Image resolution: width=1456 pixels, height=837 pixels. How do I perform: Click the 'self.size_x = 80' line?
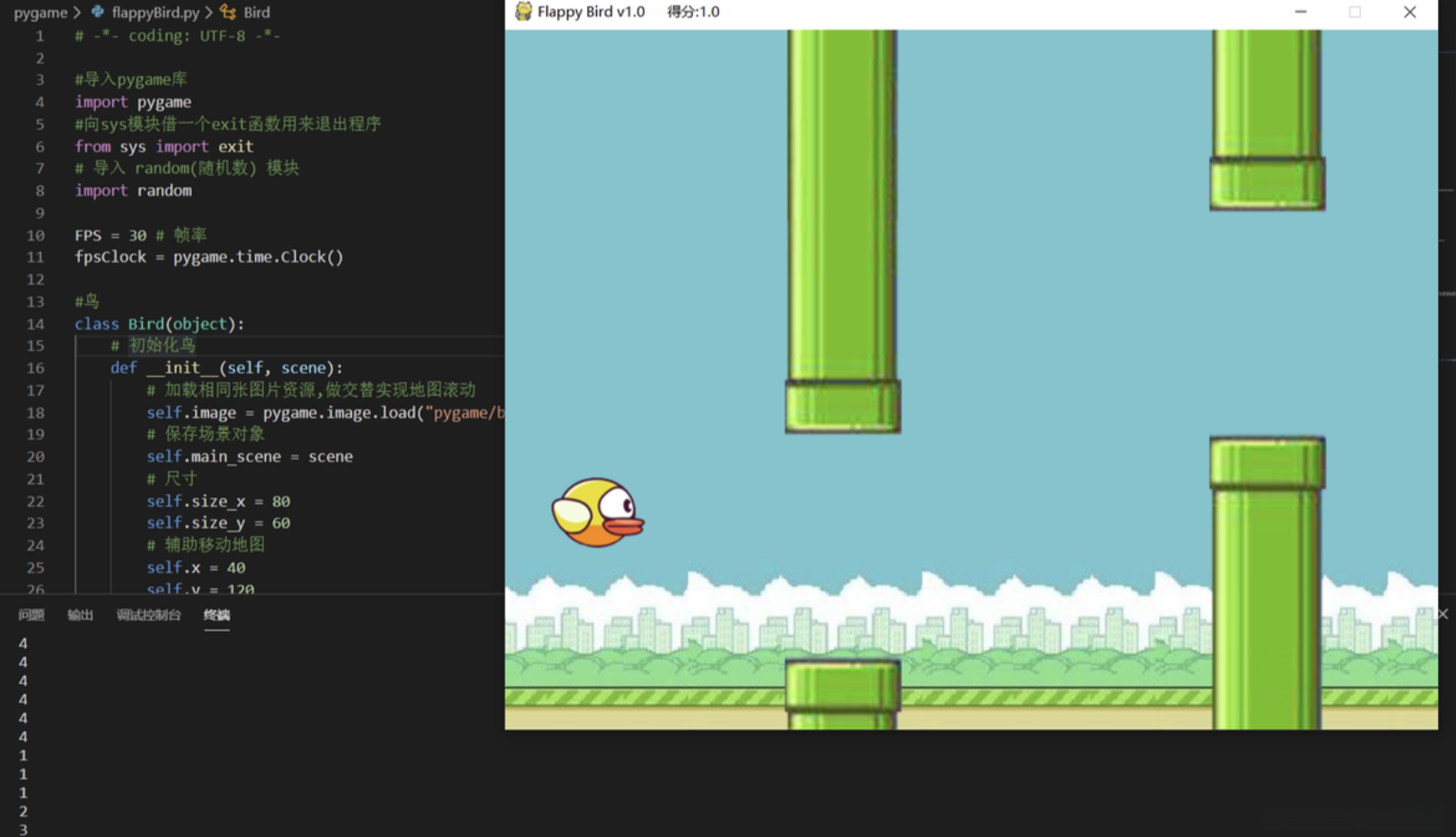tap(219, 501)
